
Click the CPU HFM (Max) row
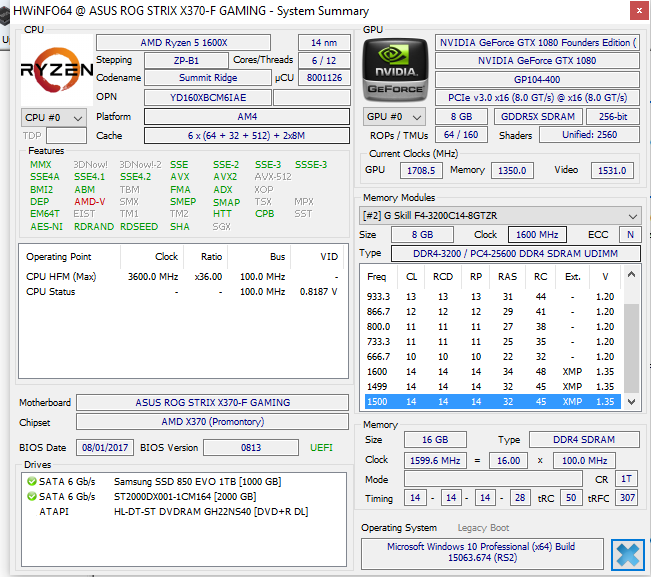[183, 277]
